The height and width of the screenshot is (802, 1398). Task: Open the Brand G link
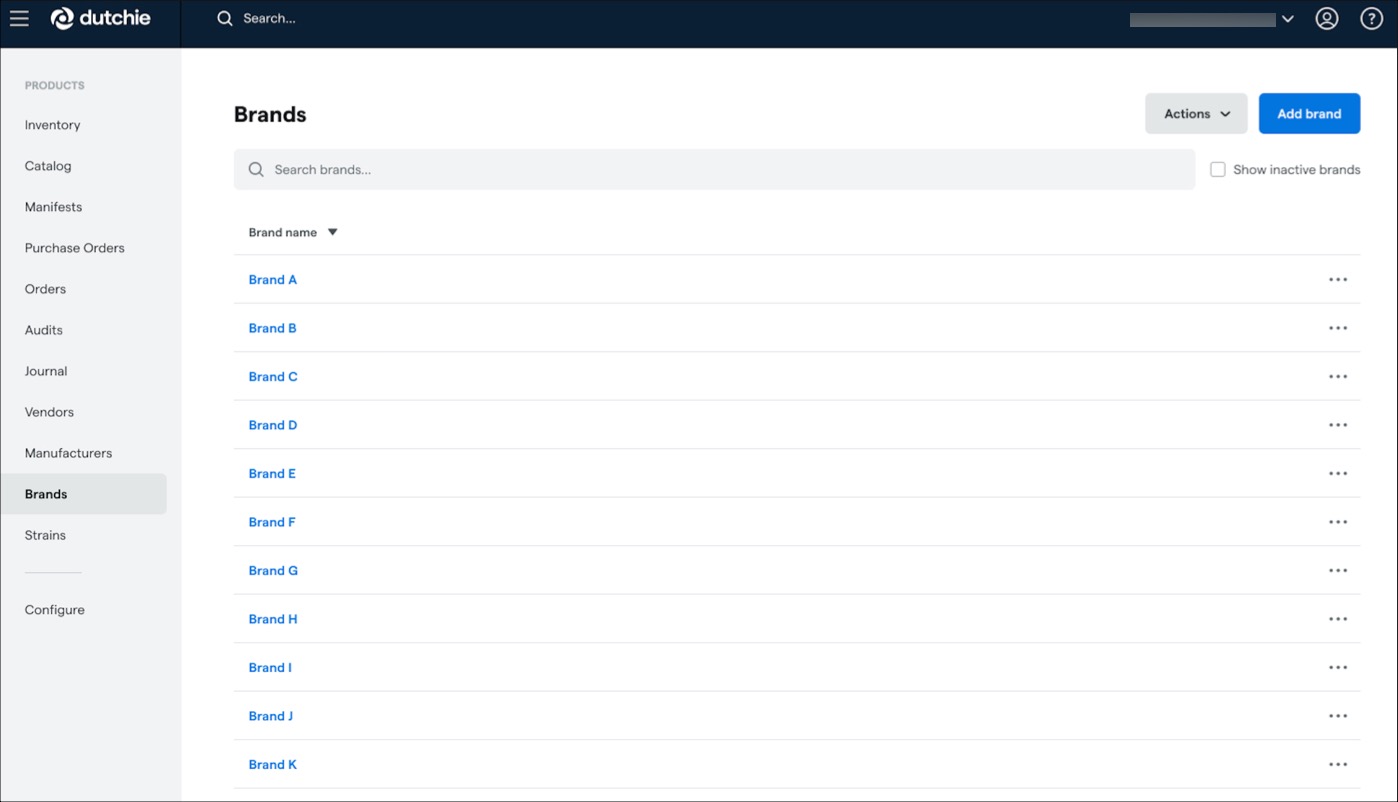point(273,571)
